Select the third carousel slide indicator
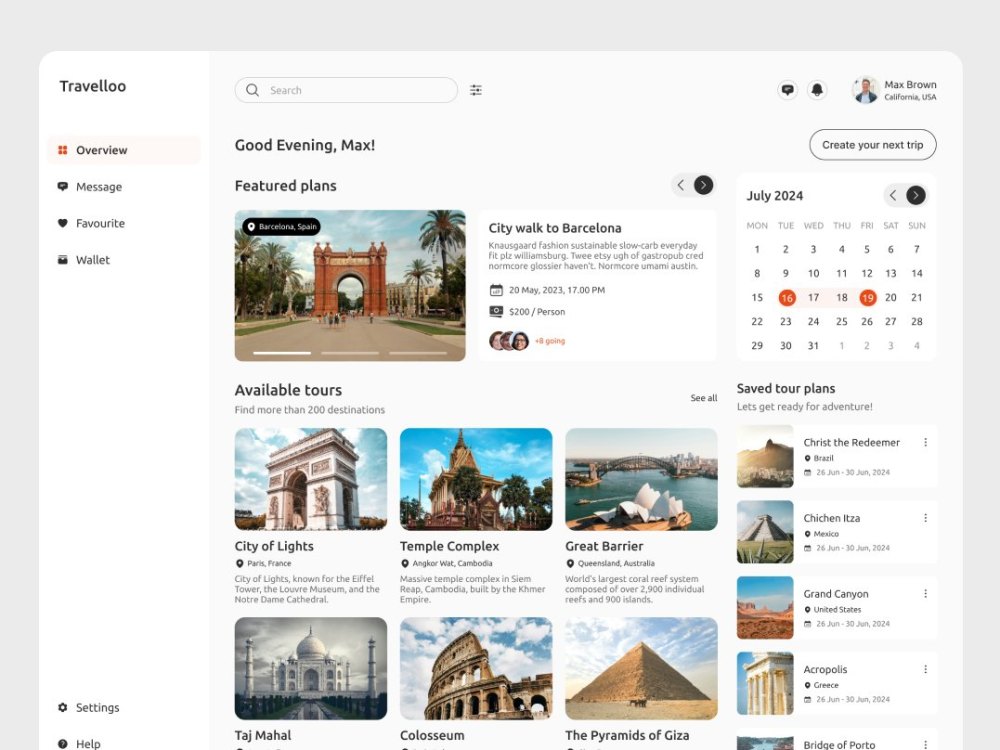Screen dimensions: 1000x750 [x=418, y=353]
